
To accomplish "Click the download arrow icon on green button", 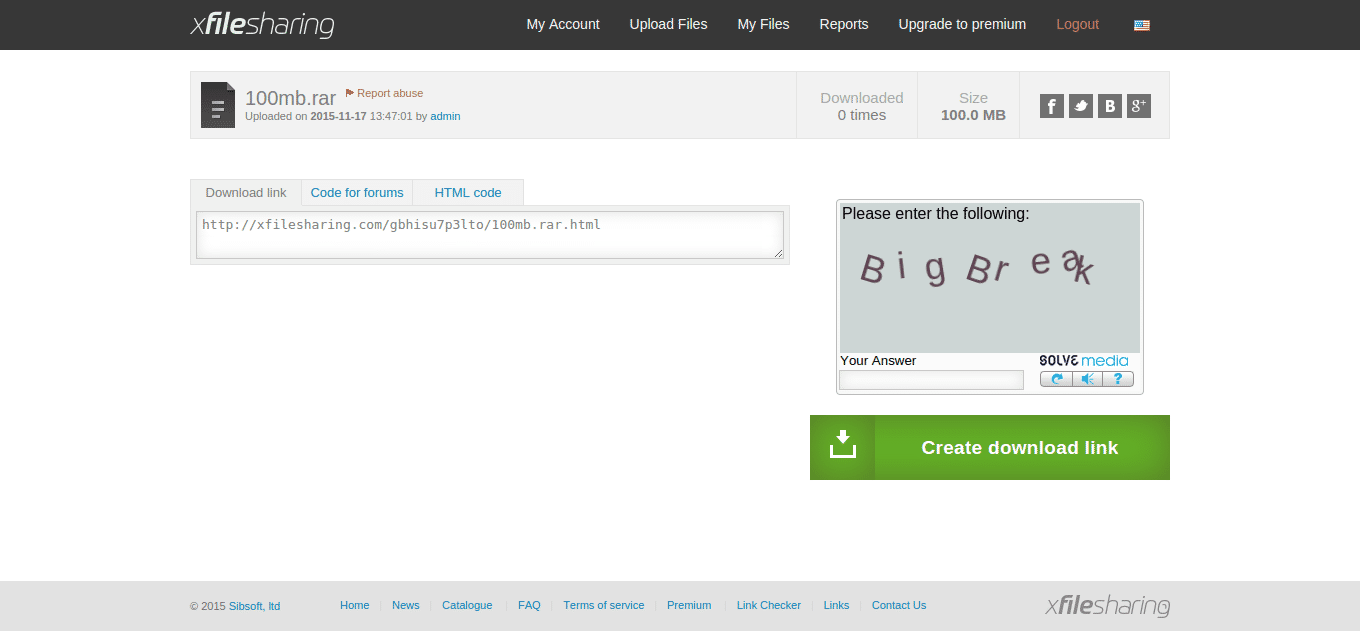I will tap(843, 444).
